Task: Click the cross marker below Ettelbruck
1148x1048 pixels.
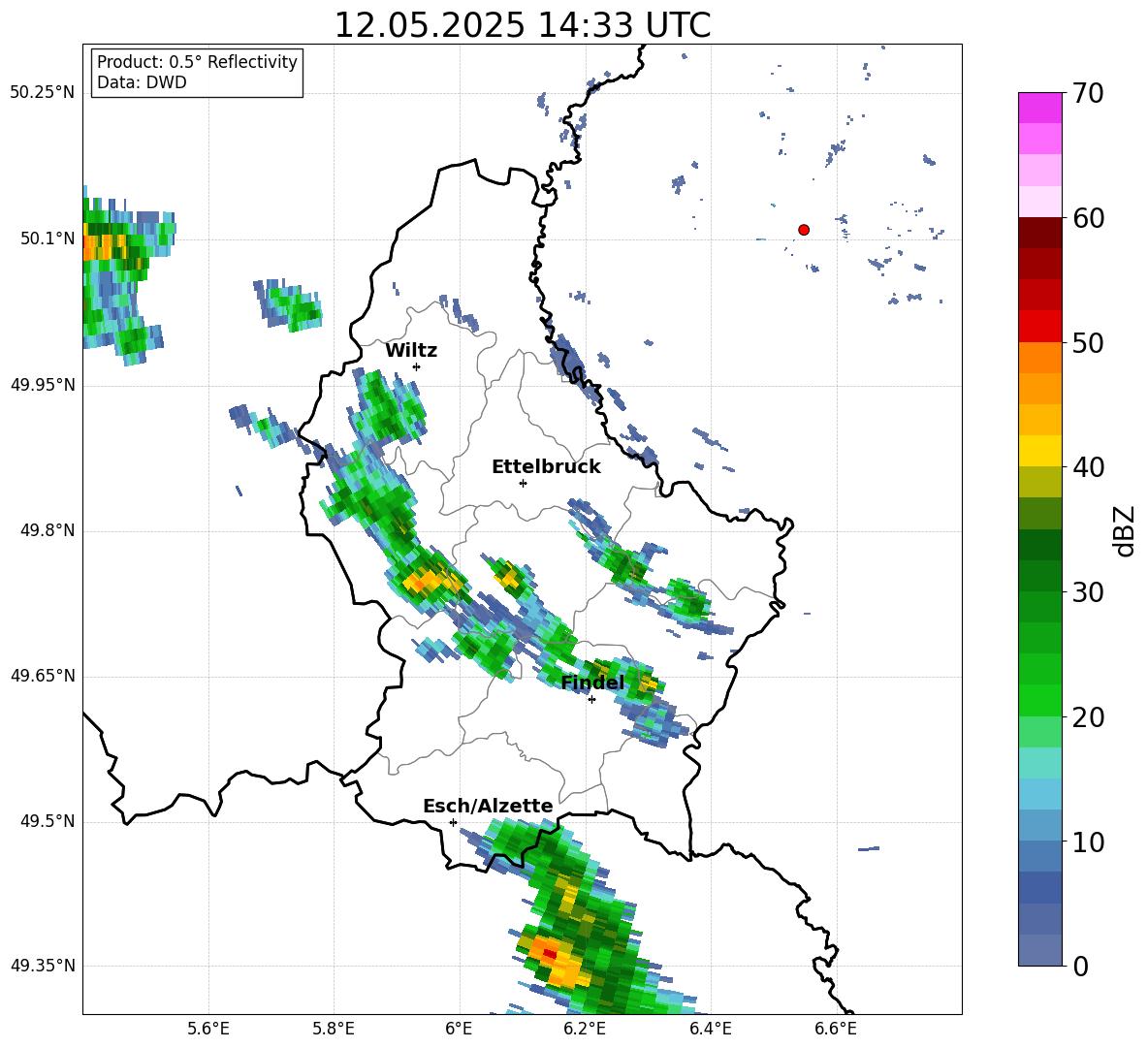Action: click(523, 483)
